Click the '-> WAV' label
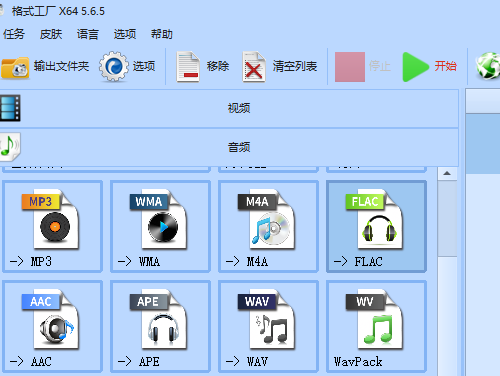500x376 pixels. [247, 361]
